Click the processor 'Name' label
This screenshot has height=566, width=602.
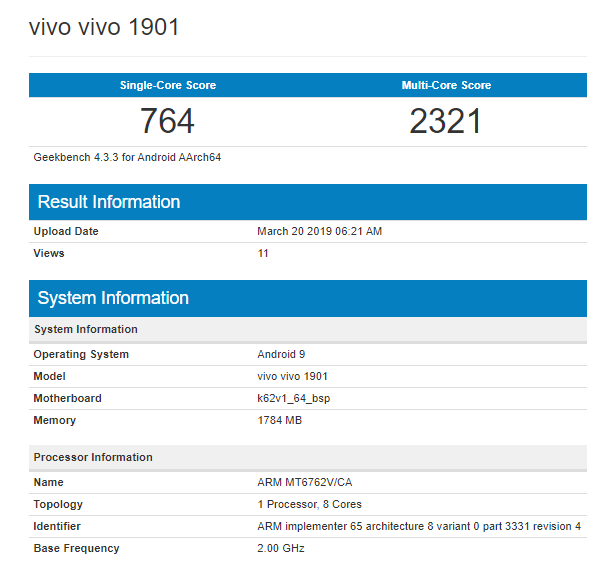[x=48, y=482]
